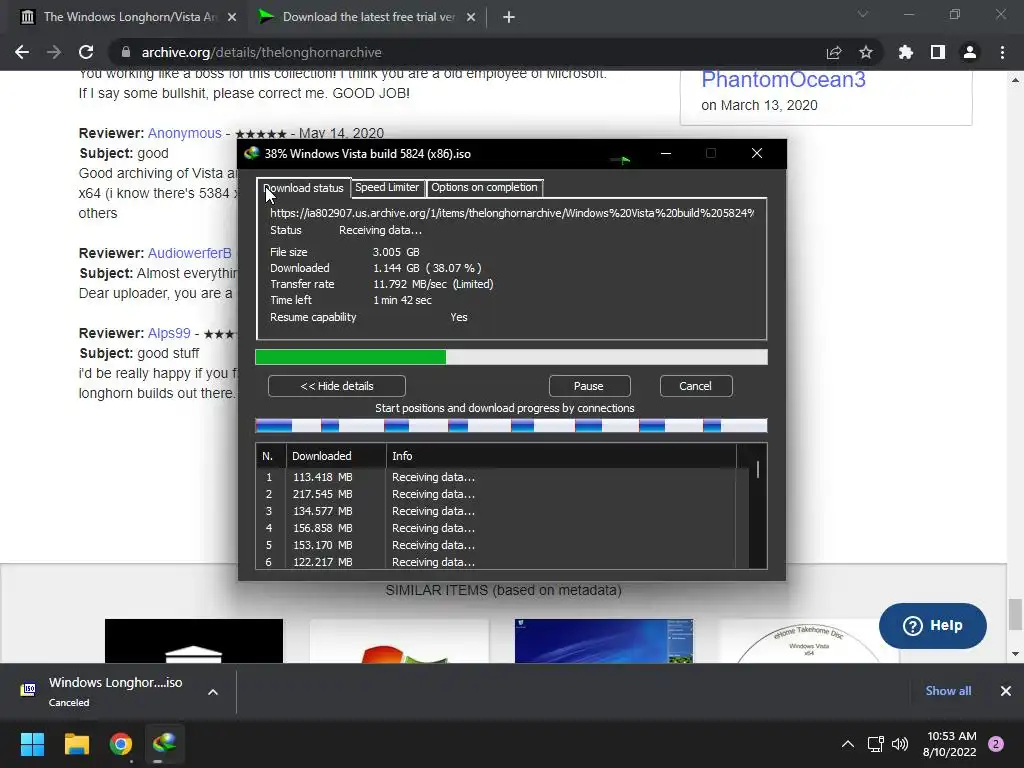Open the PhantomOcean3 uploader link
The height and width of the screenshot is (768, 1024).
pyautogui.click(x=783, y=80)
